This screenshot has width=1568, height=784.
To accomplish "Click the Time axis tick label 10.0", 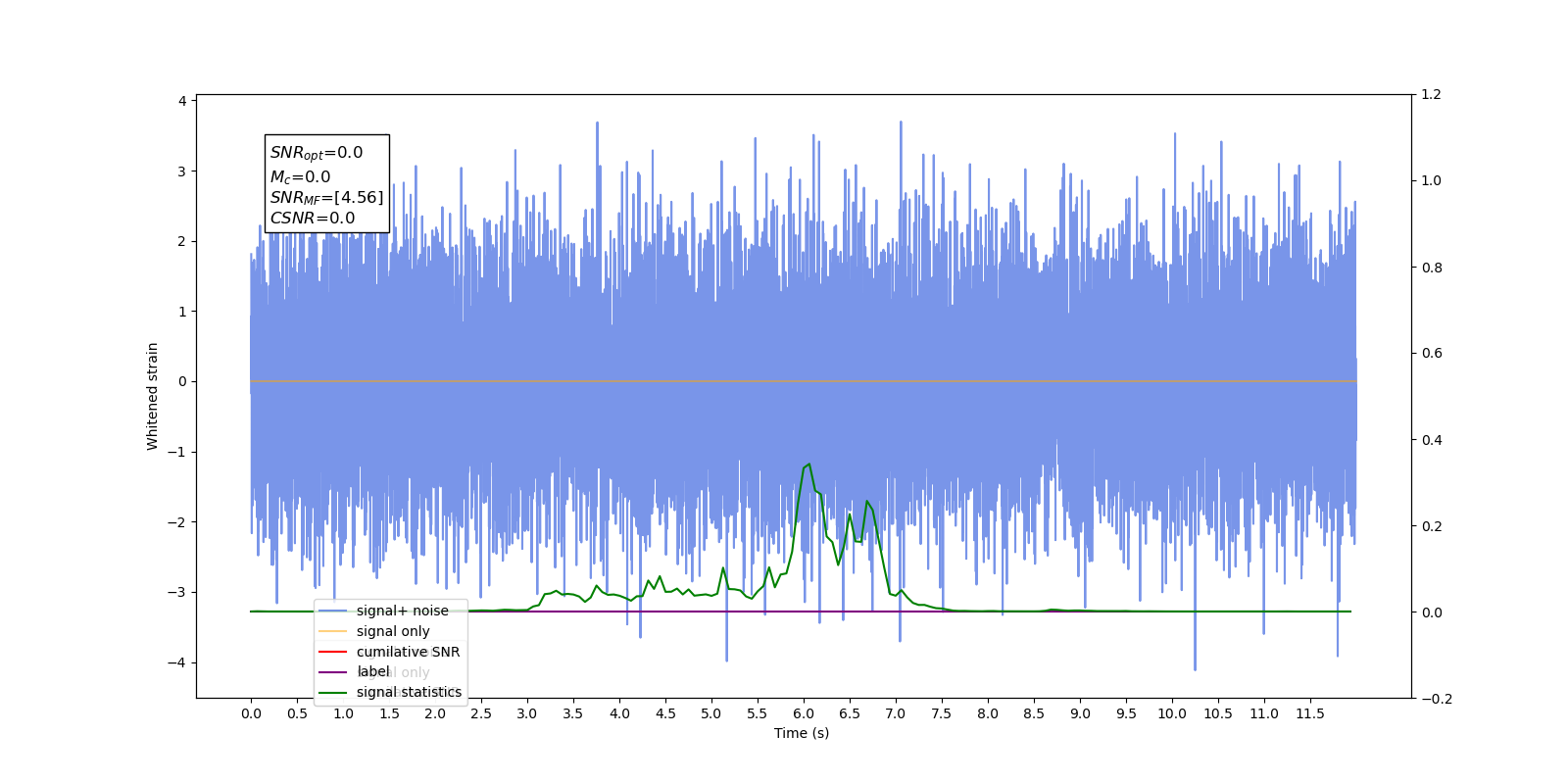I will (x=1172, y=713).
